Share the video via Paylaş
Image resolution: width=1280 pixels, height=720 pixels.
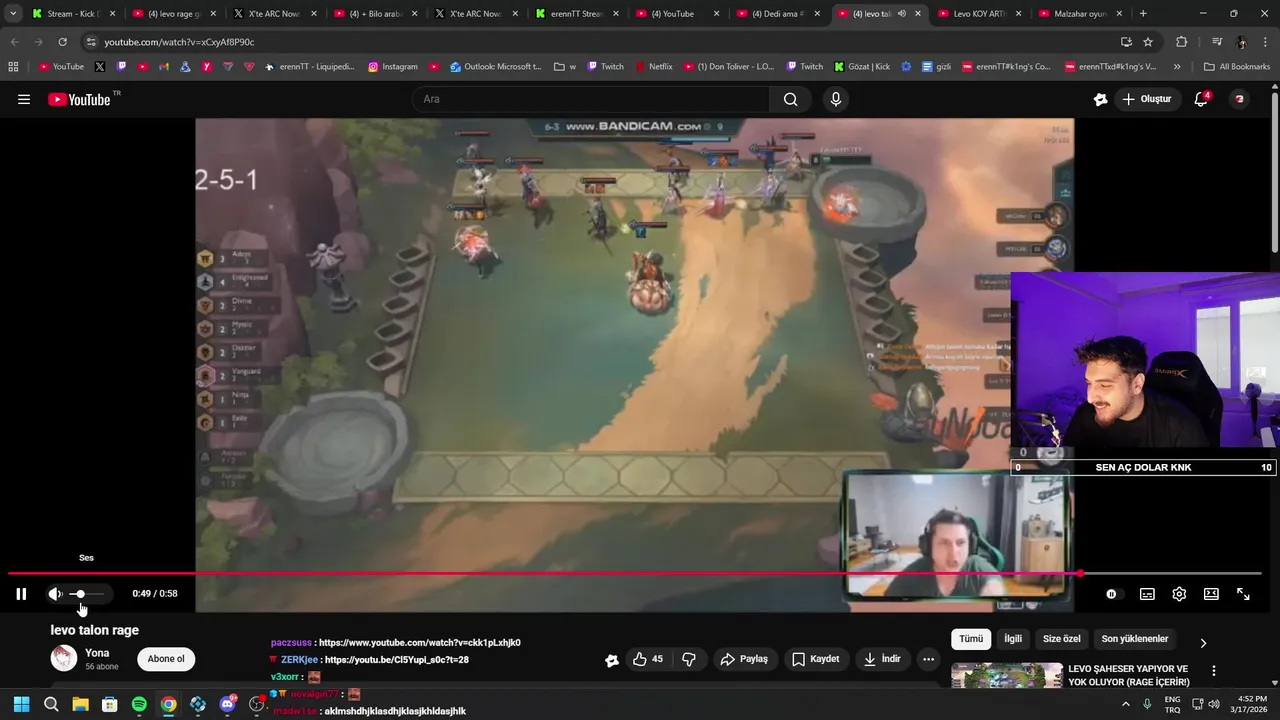pyautogui.click(x=744, y=659)
